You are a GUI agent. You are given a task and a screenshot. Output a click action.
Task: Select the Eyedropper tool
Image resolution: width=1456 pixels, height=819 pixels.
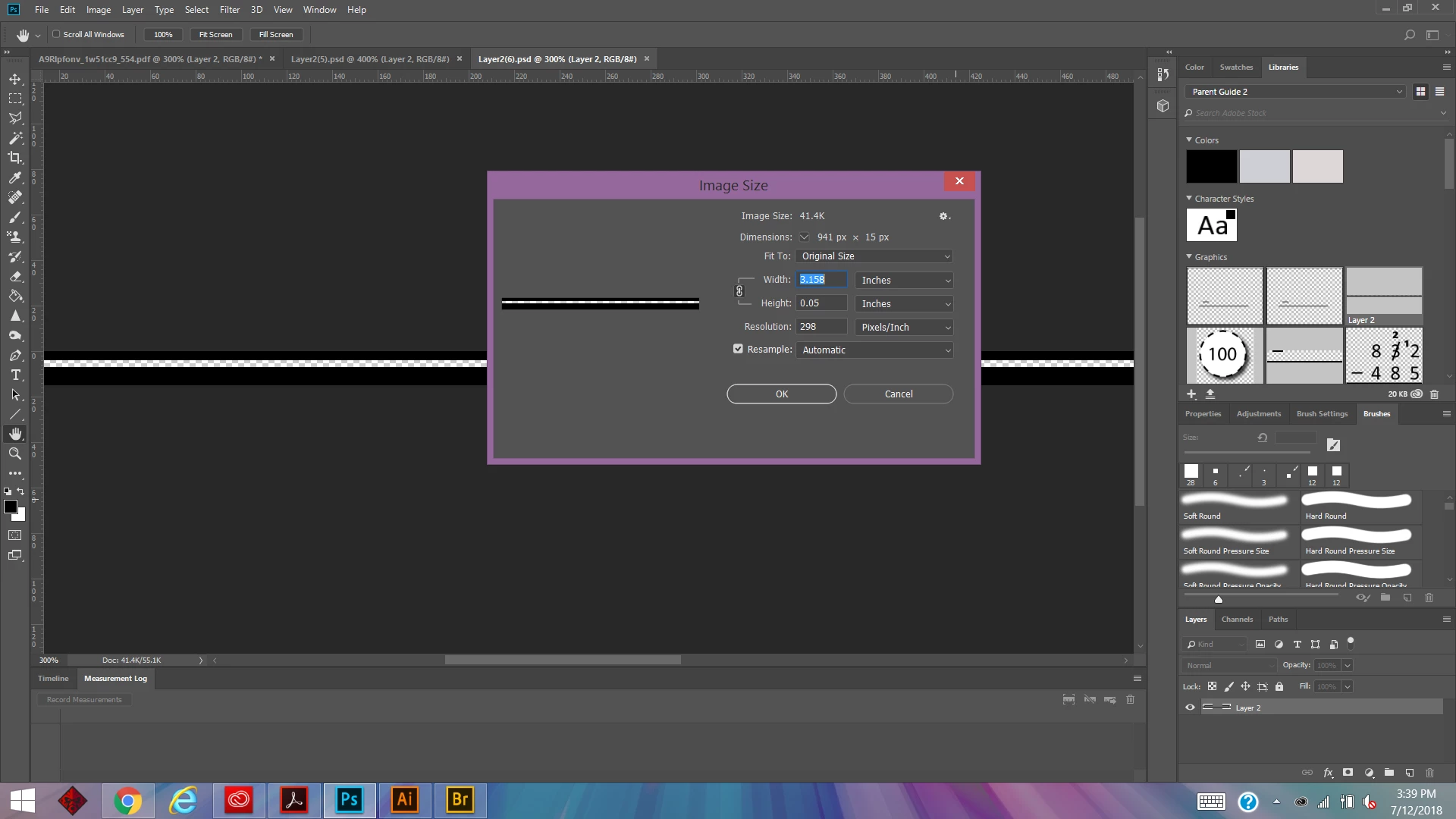15,177
